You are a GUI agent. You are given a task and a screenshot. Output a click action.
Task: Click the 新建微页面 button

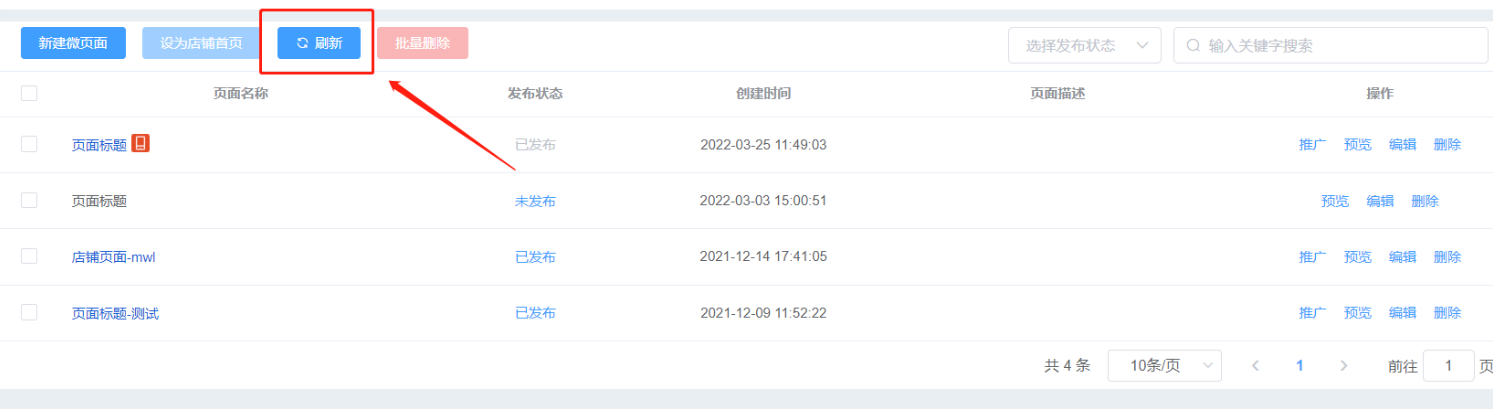coord(73,43)
